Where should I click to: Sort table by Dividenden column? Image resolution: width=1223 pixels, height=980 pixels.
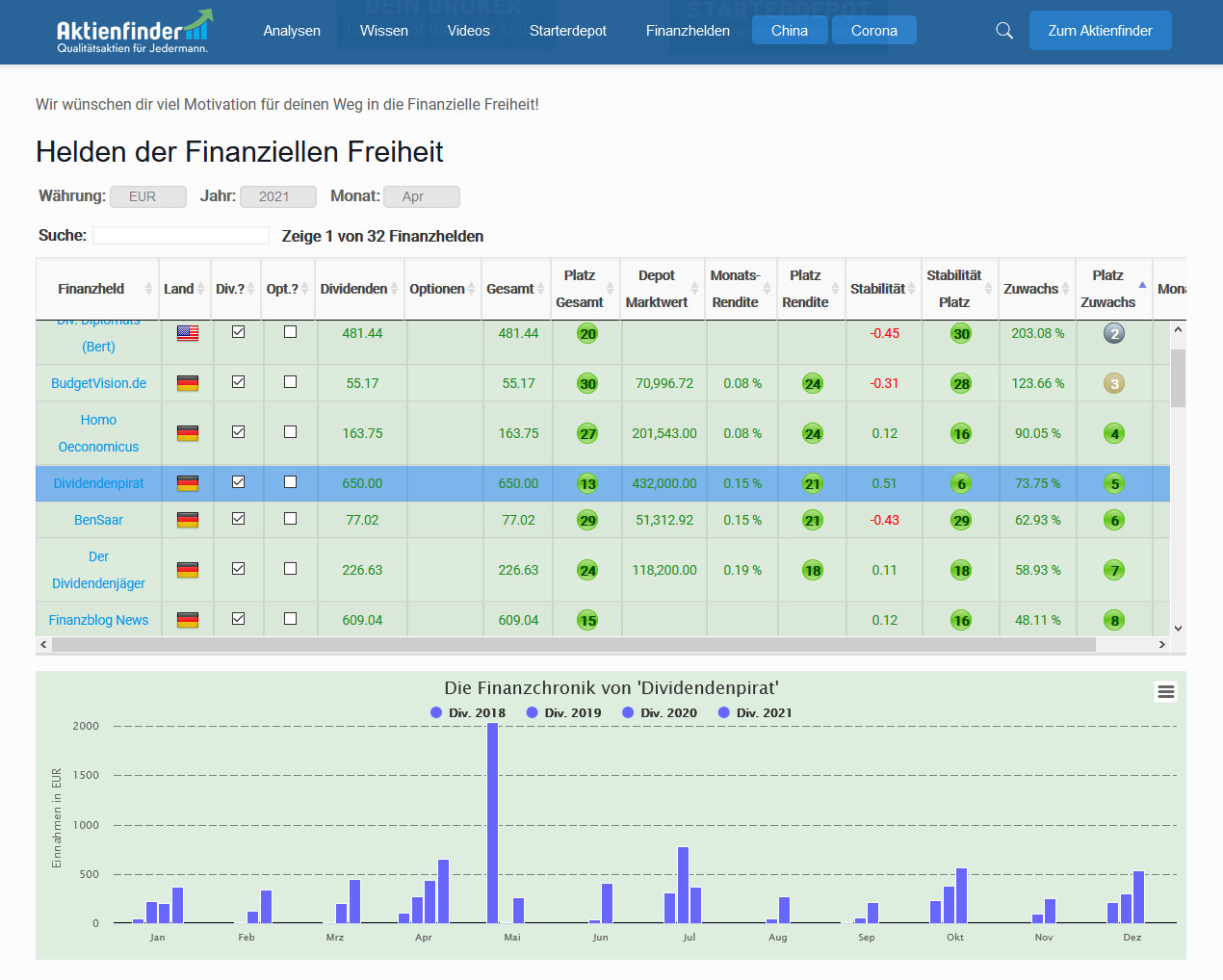(361, 289)
